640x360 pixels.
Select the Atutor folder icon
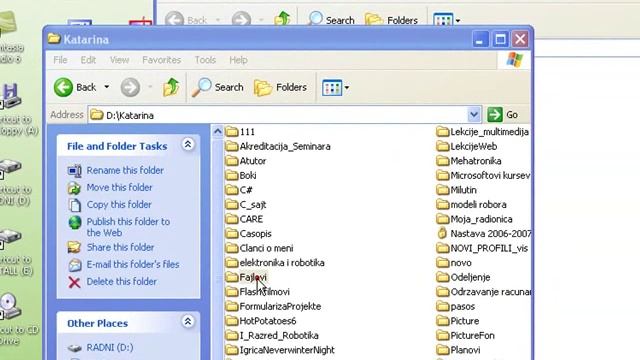pyautogui.click(x=232, y=161)
